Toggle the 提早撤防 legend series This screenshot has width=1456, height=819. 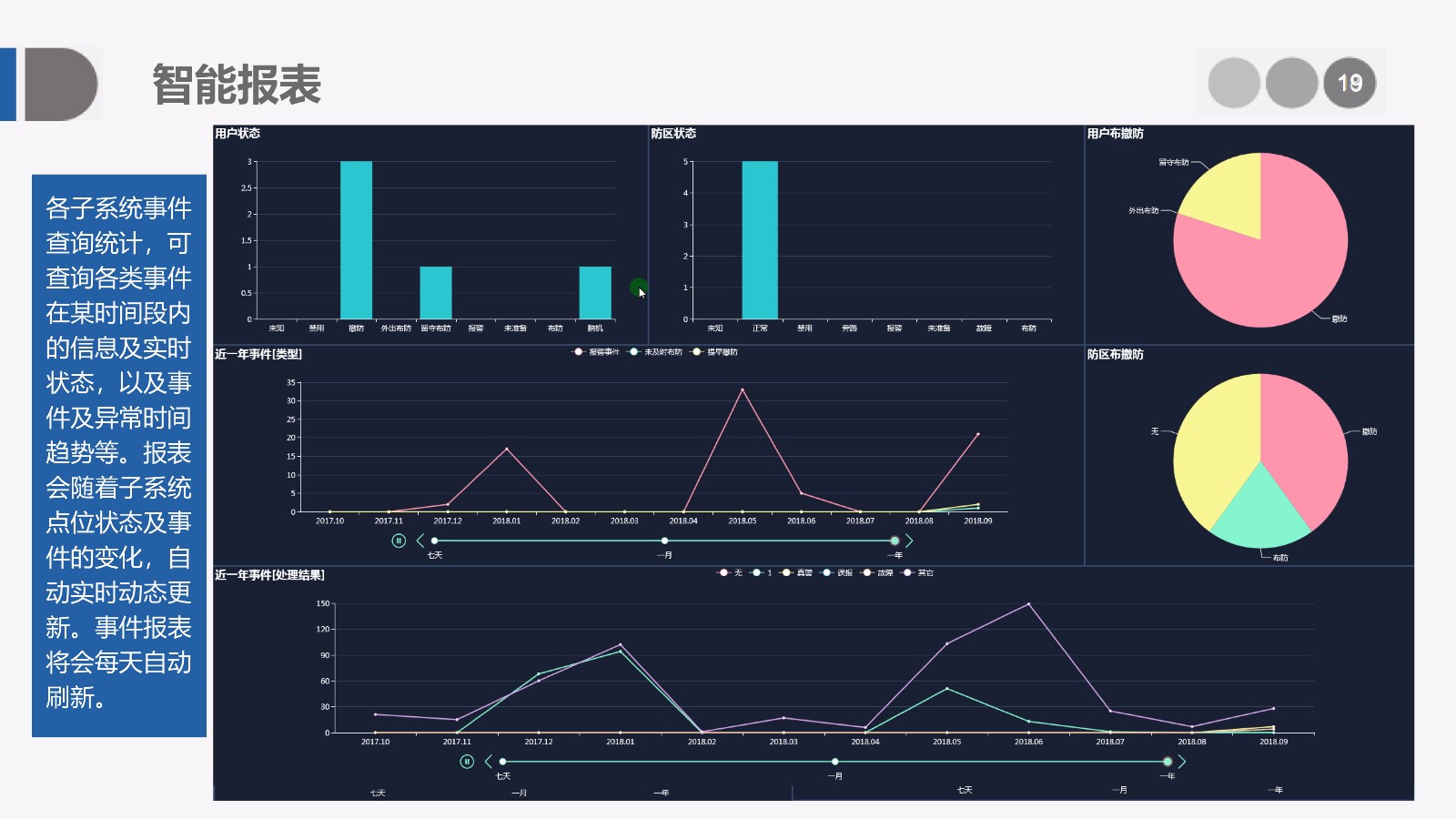715,352
